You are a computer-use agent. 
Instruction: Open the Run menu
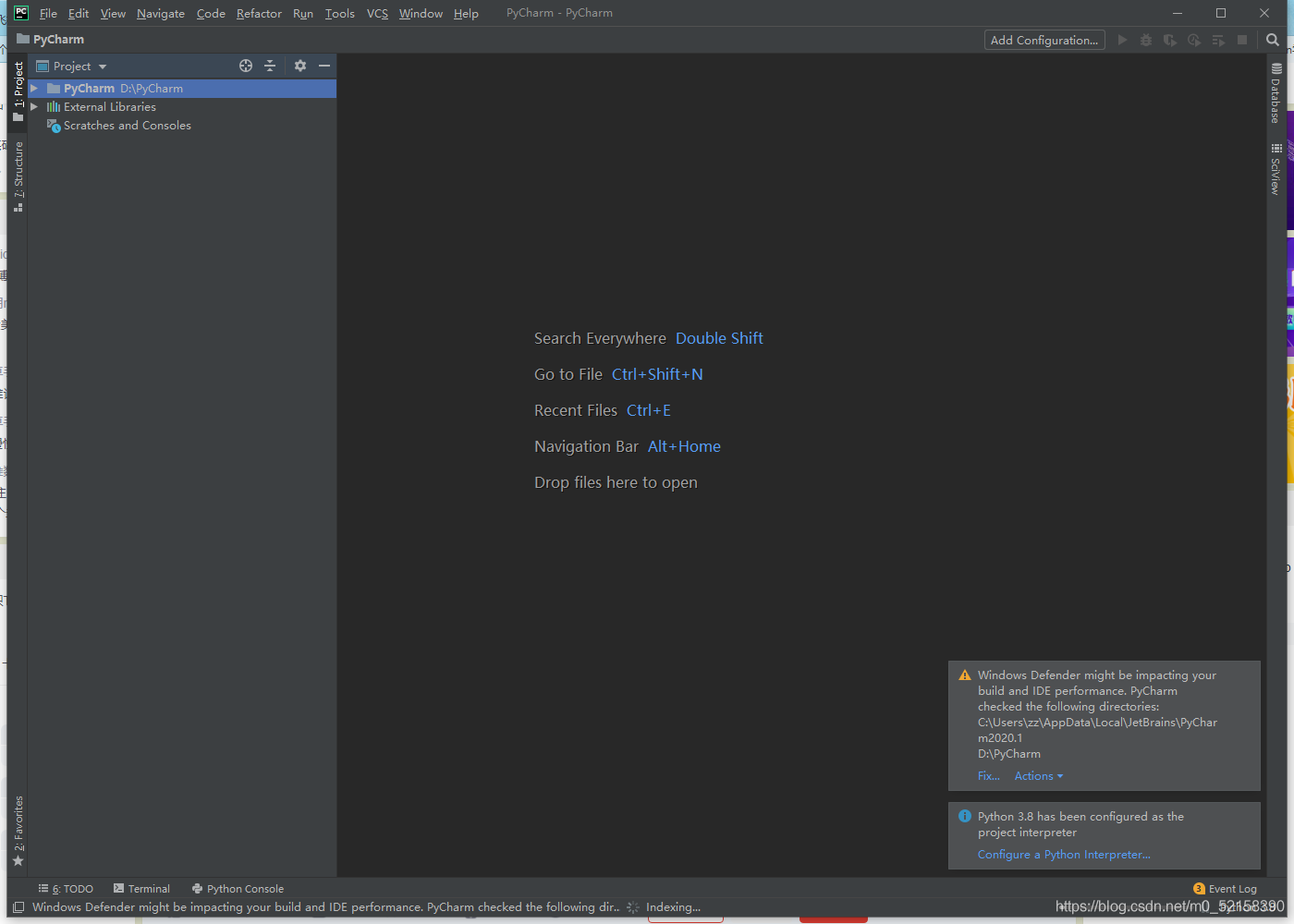303,14
